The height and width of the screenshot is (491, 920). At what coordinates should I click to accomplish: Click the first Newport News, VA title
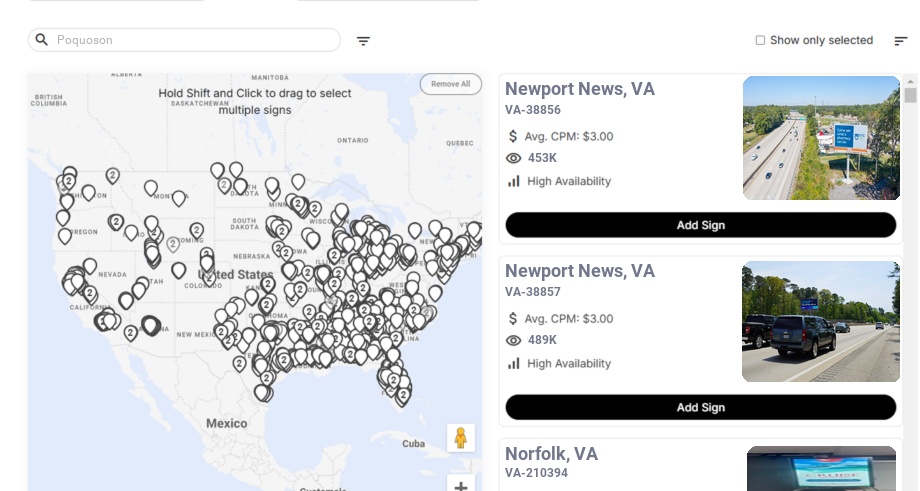580,89
